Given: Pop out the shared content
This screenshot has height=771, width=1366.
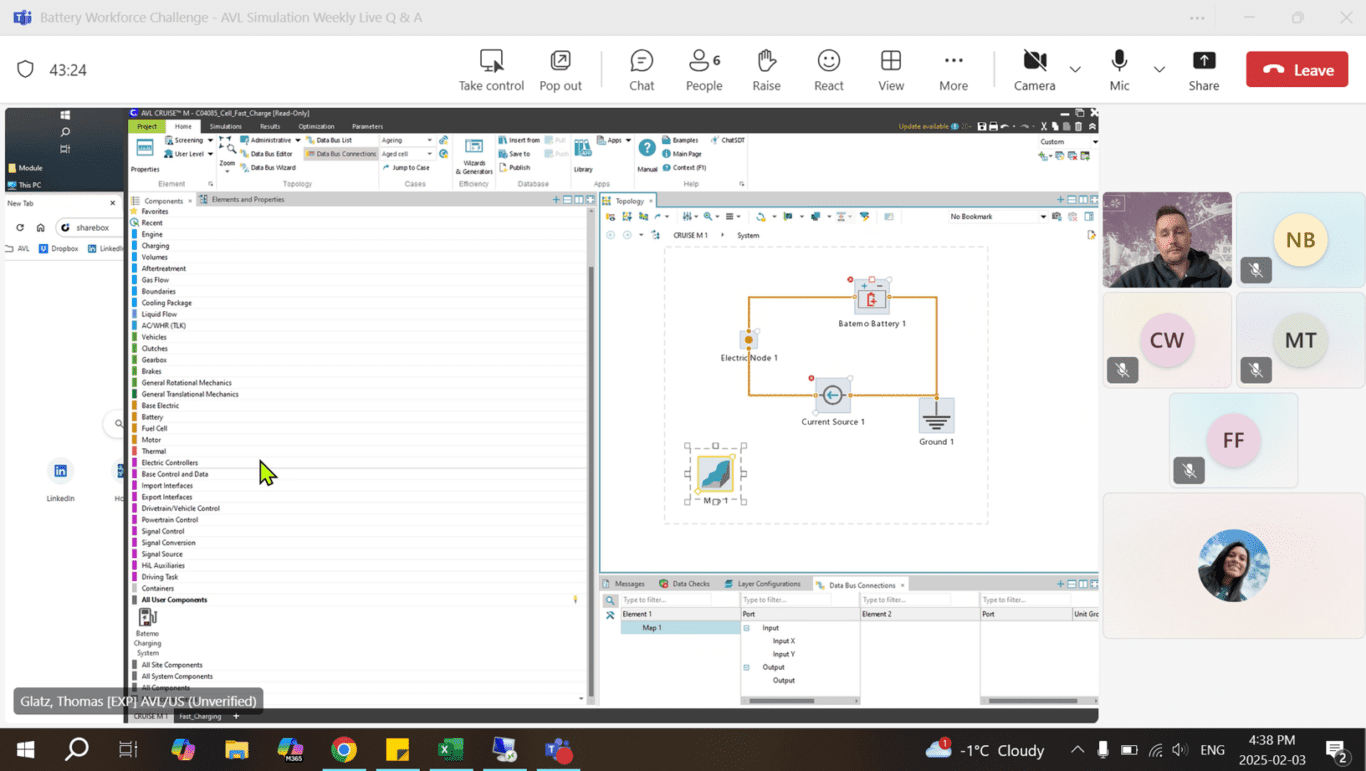Looking at the screenshot, I should tap(560, 70).
